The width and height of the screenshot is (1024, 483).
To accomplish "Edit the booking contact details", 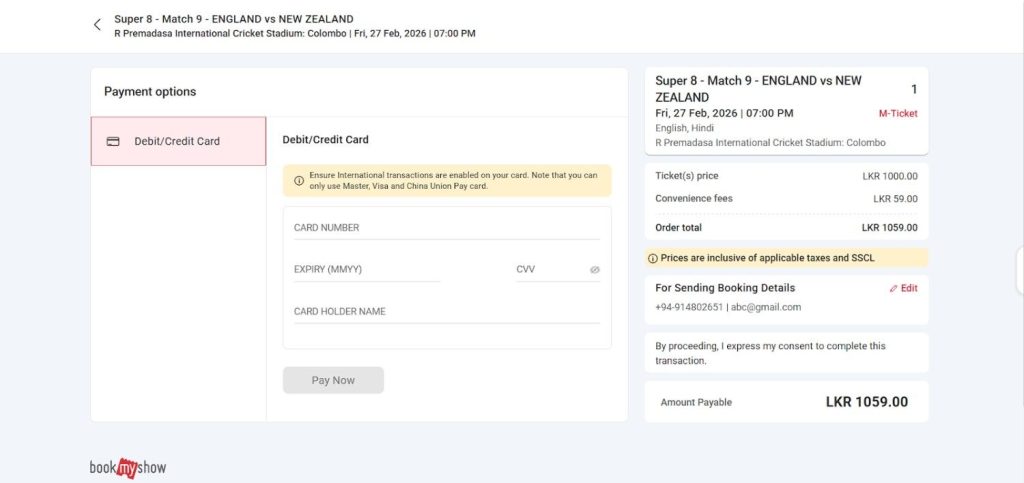I will tap(904, 288).
